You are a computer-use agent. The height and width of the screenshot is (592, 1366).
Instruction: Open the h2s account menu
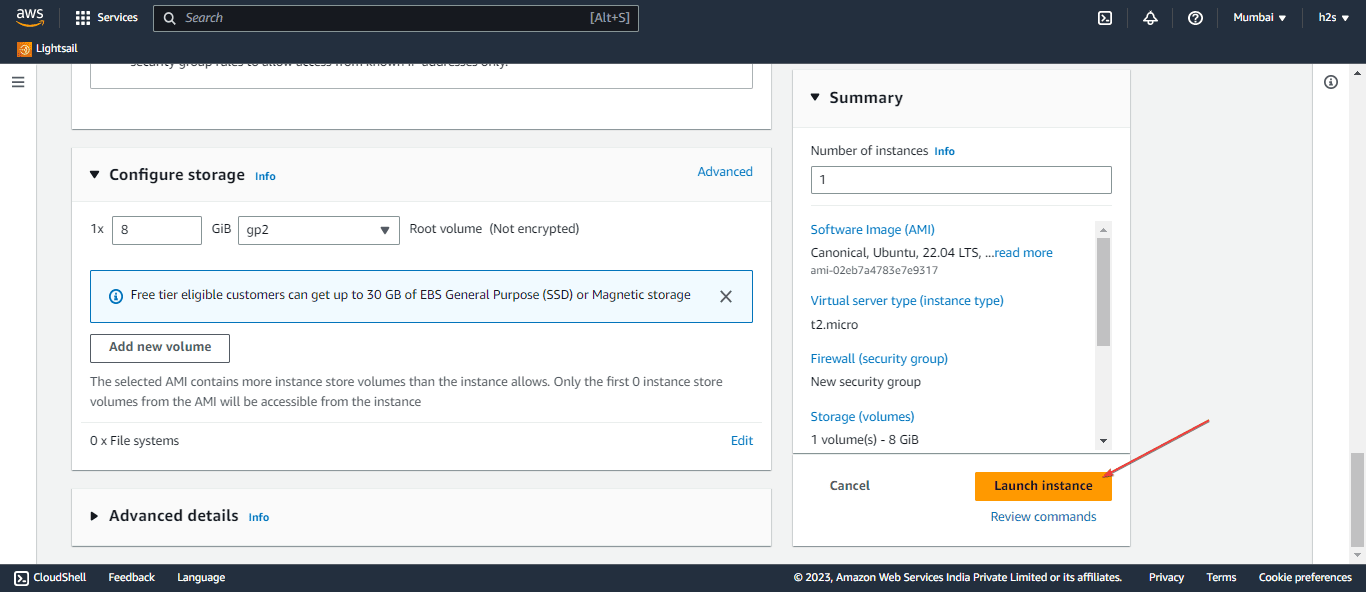(1334, 18)
